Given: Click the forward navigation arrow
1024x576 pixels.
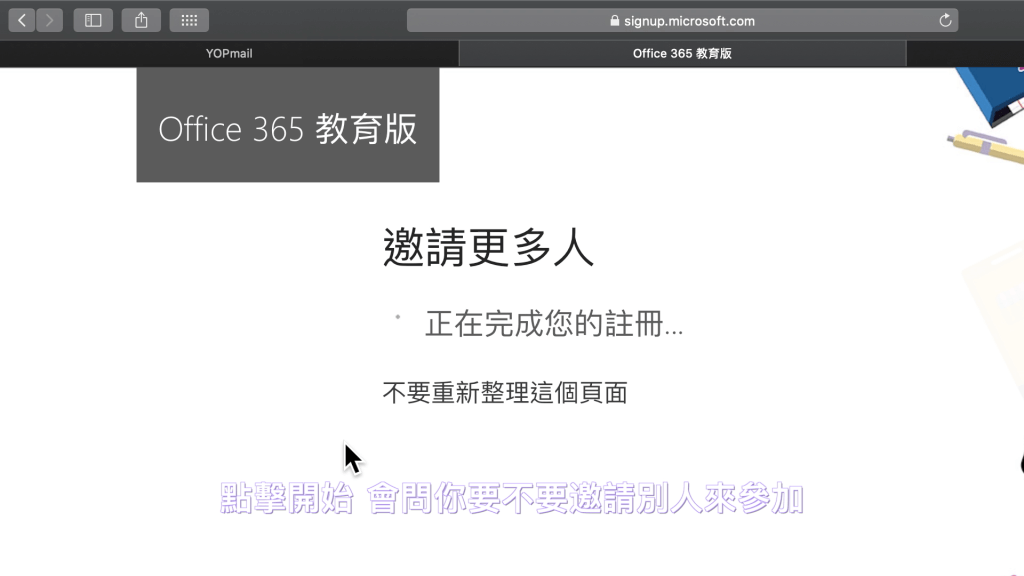Looking at the screenshot, I should 50,20.
